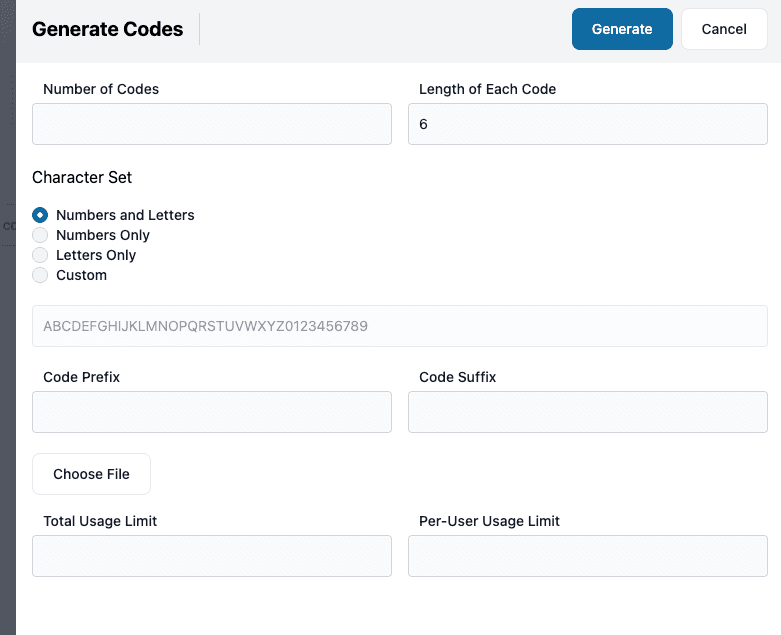Viewport: 781px width, 635px height.
Task: Cancel the Generate Codes dialog
Action: point(724,29)
